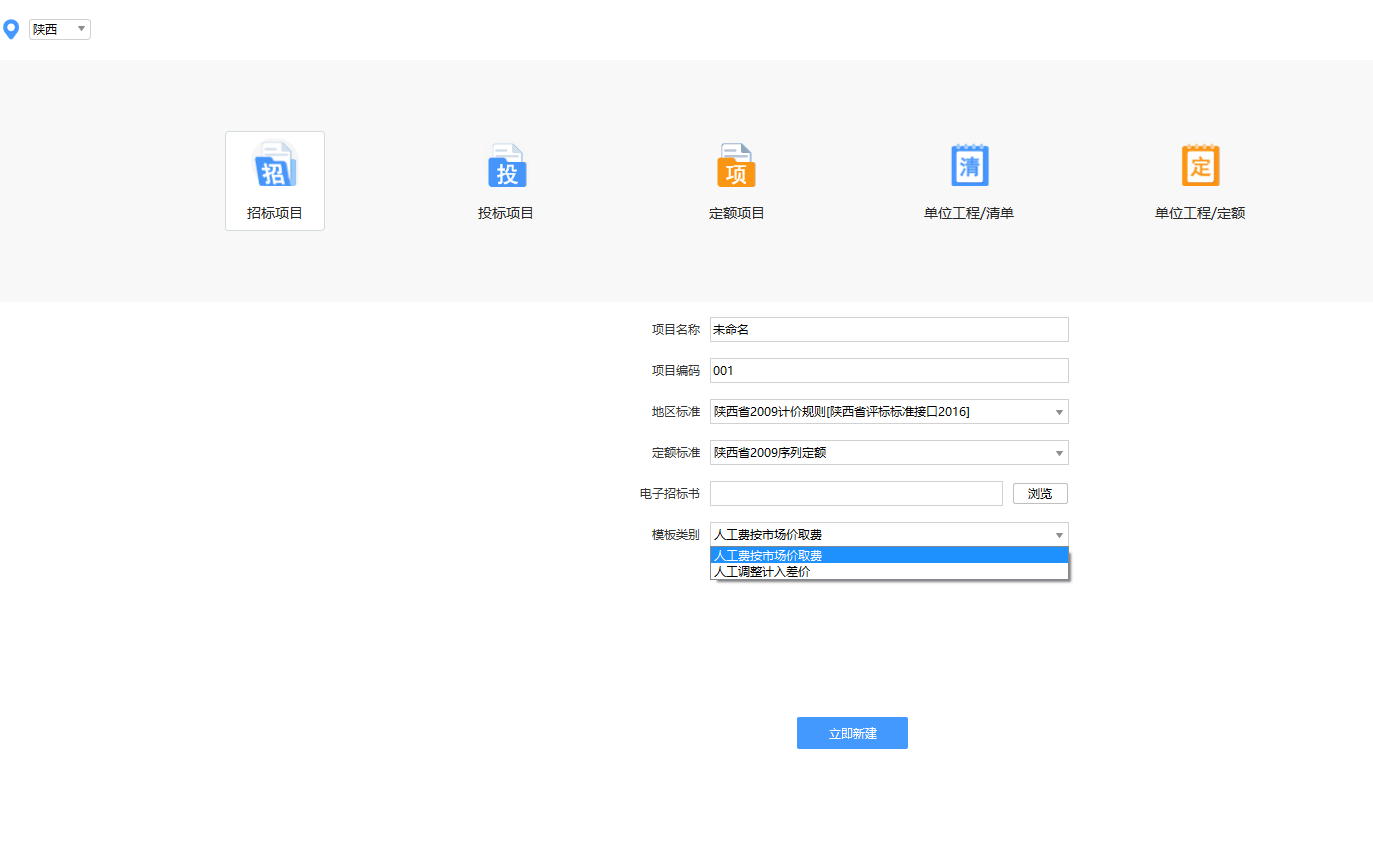This screenshot has height=859, width=1373.
Task: Click the 招标项目 label text
Action: (x=275, y=213)
